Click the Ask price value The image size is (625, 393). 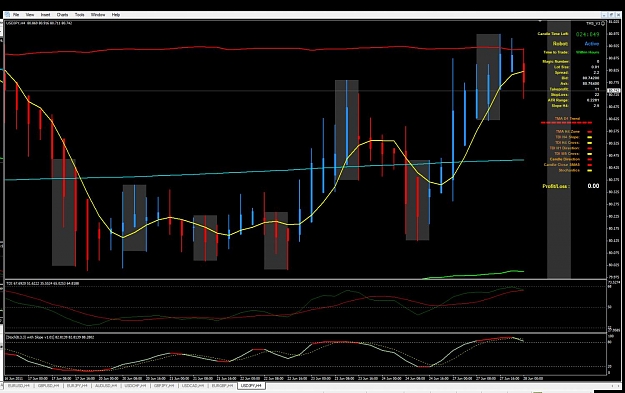click(591, 84)
